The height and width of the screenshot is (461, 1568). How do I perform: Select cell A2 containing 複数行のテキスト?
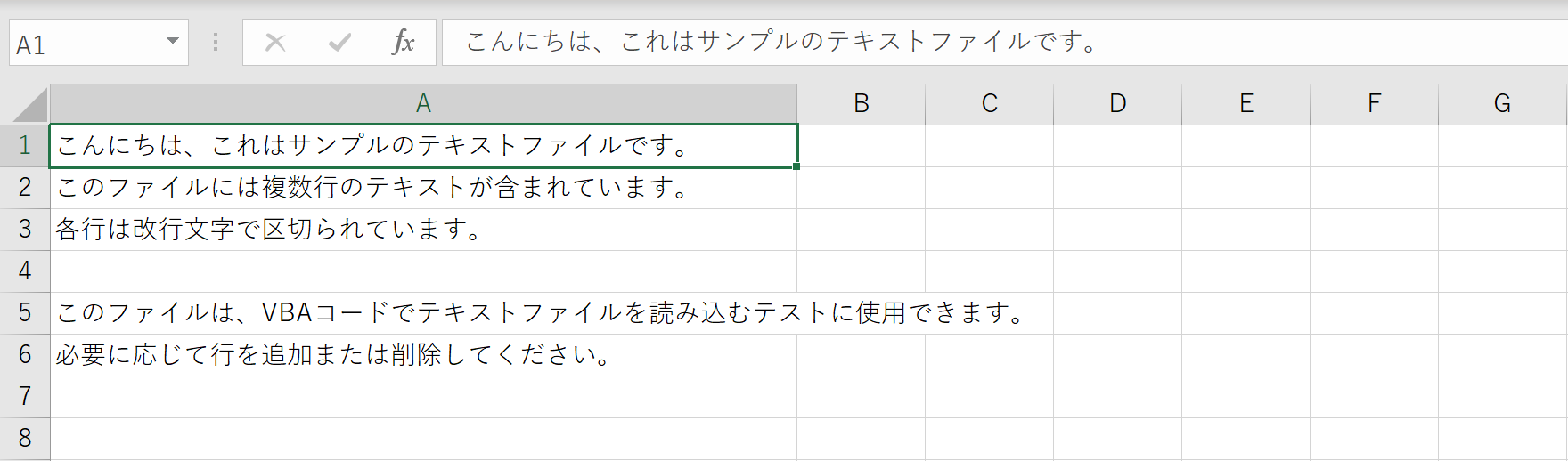click(423, 188)
